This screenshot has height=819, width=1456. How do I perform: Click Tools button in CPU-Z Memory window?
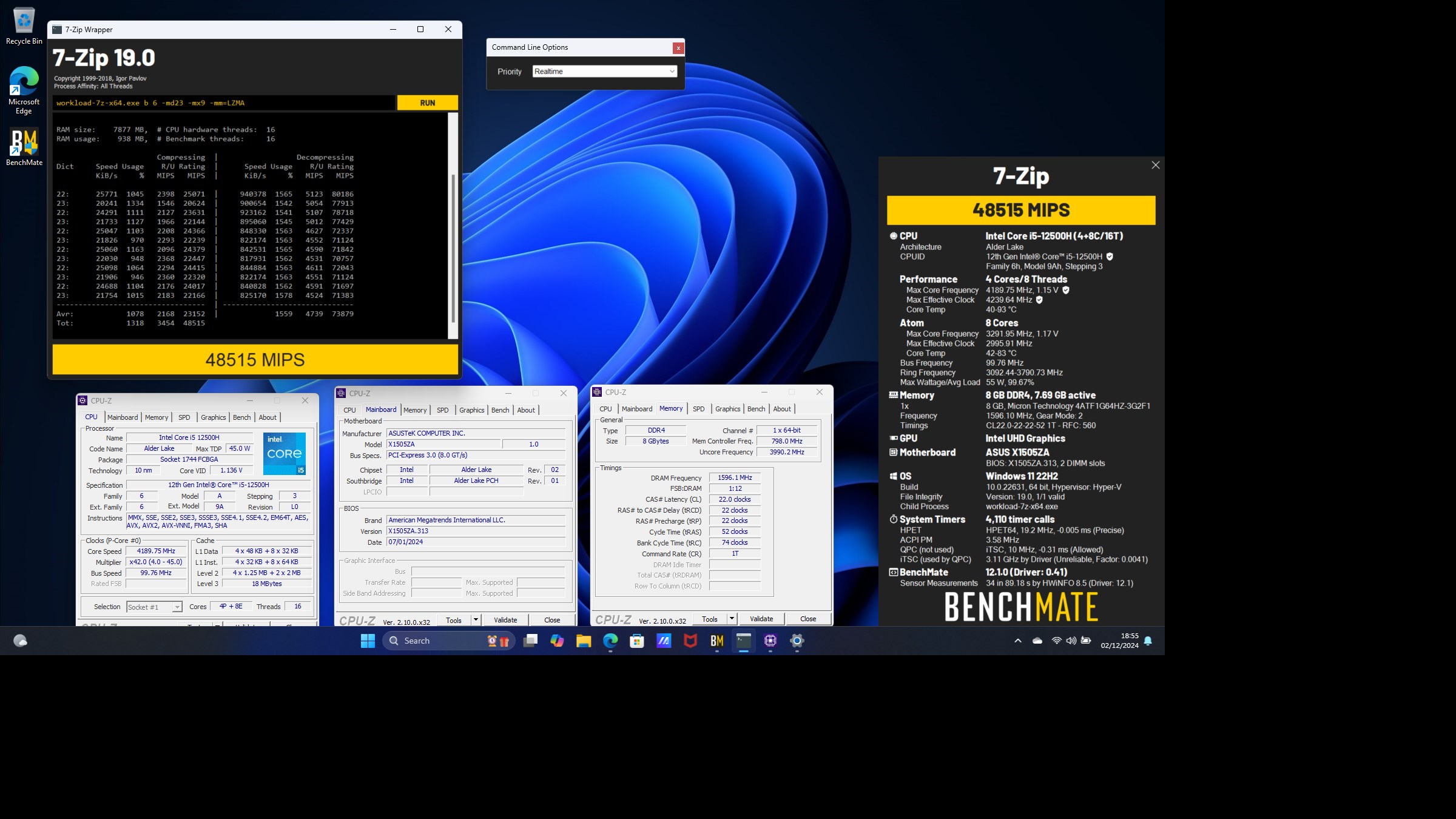[710, 619]
